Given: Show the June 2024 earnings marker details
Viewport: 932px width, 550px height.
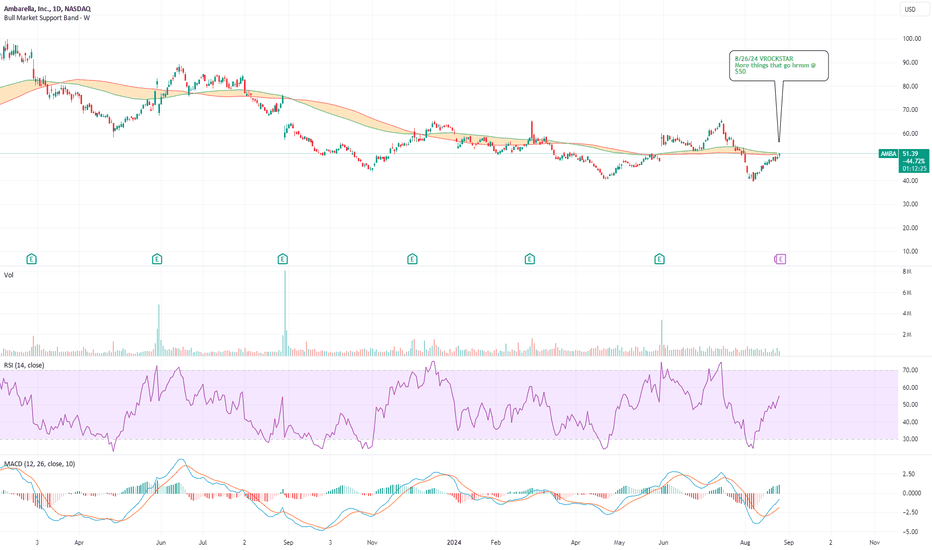Looking at the screenshot, I should tap(659, 259).
